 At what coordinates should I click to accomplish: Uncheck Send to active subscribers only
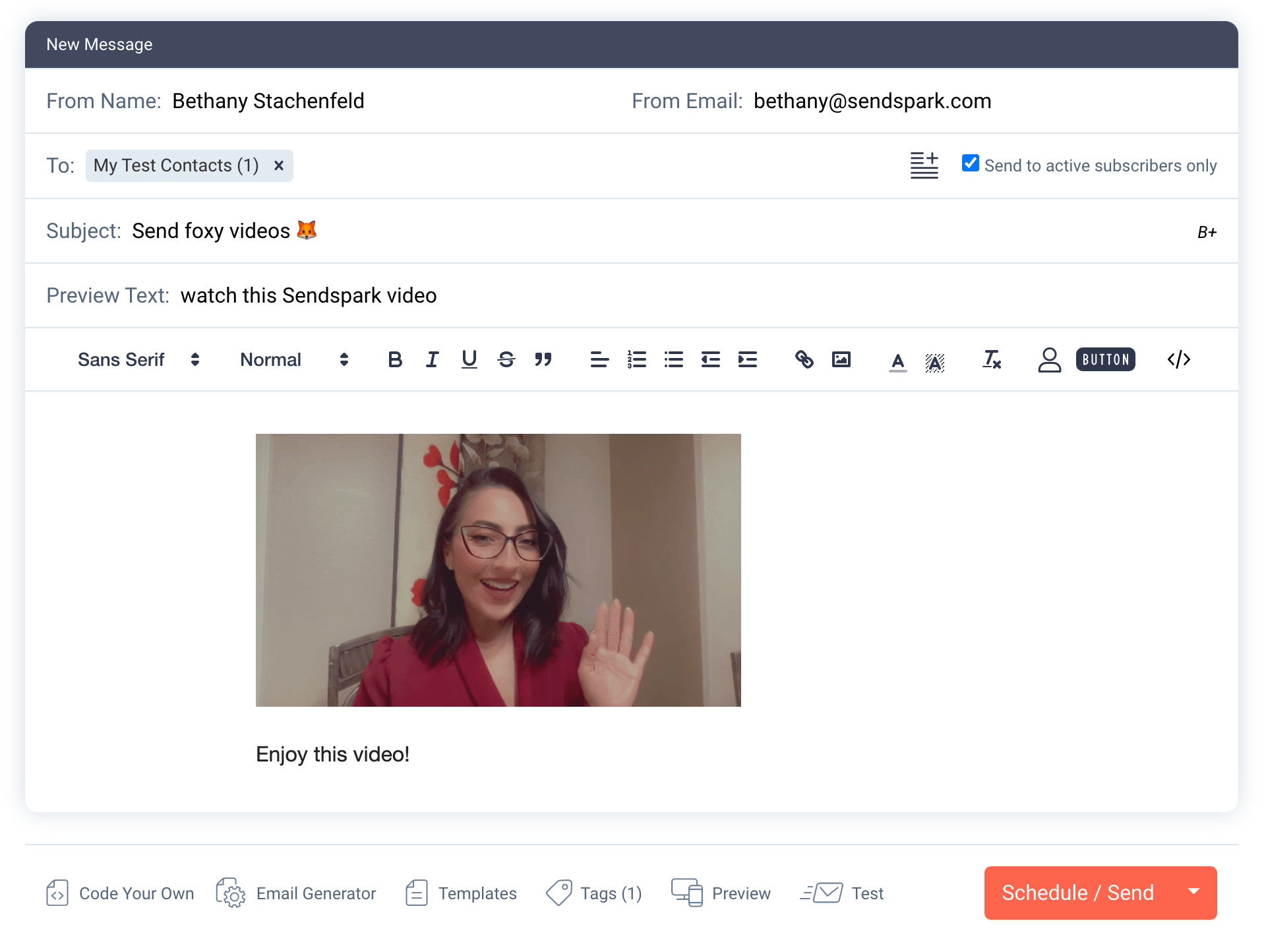970,163
